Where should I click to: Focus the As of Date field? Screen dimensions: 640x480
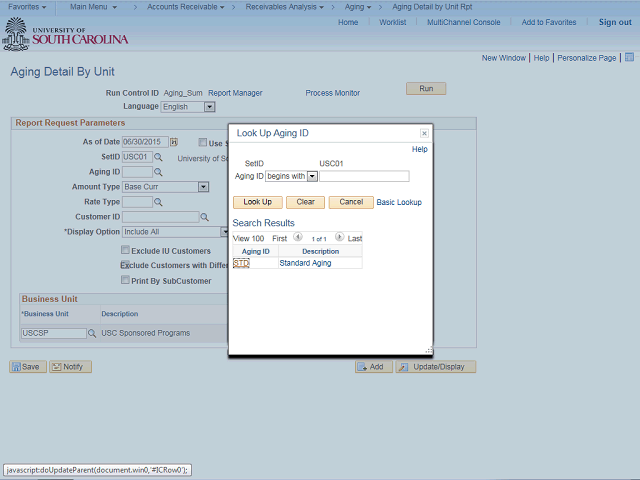click(x=145, y=142)
